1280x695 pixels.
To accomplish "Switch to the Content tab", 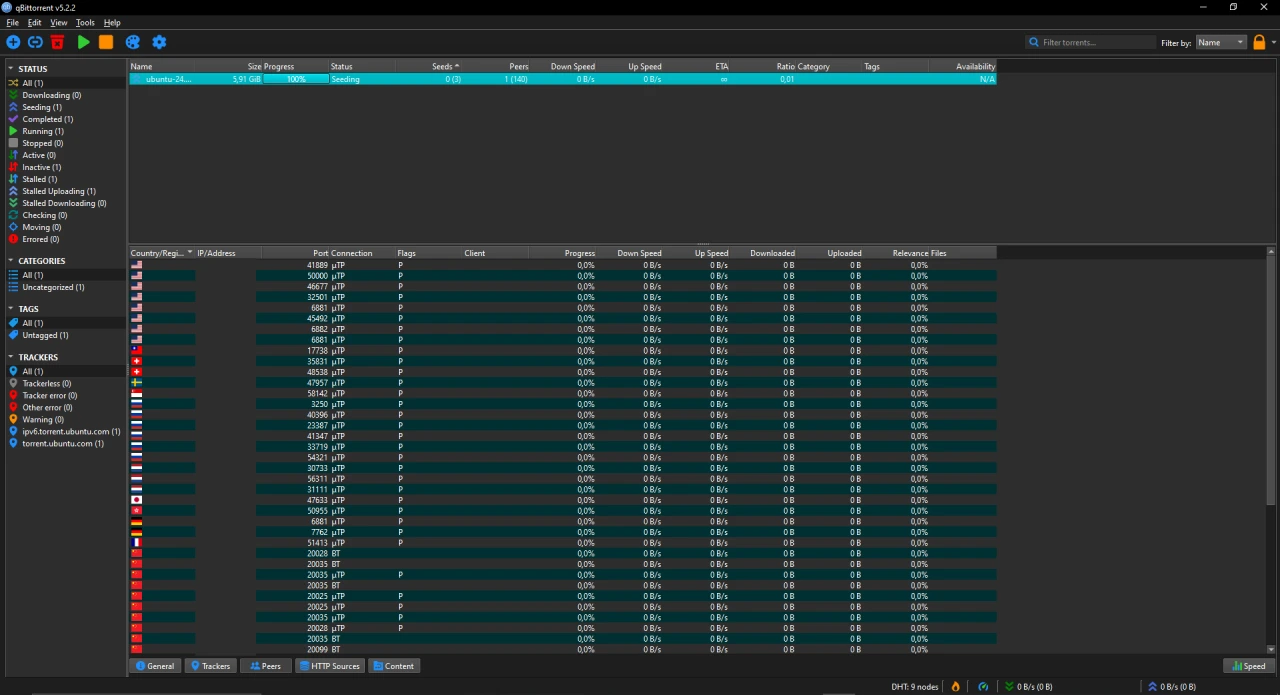I will 394,666.
